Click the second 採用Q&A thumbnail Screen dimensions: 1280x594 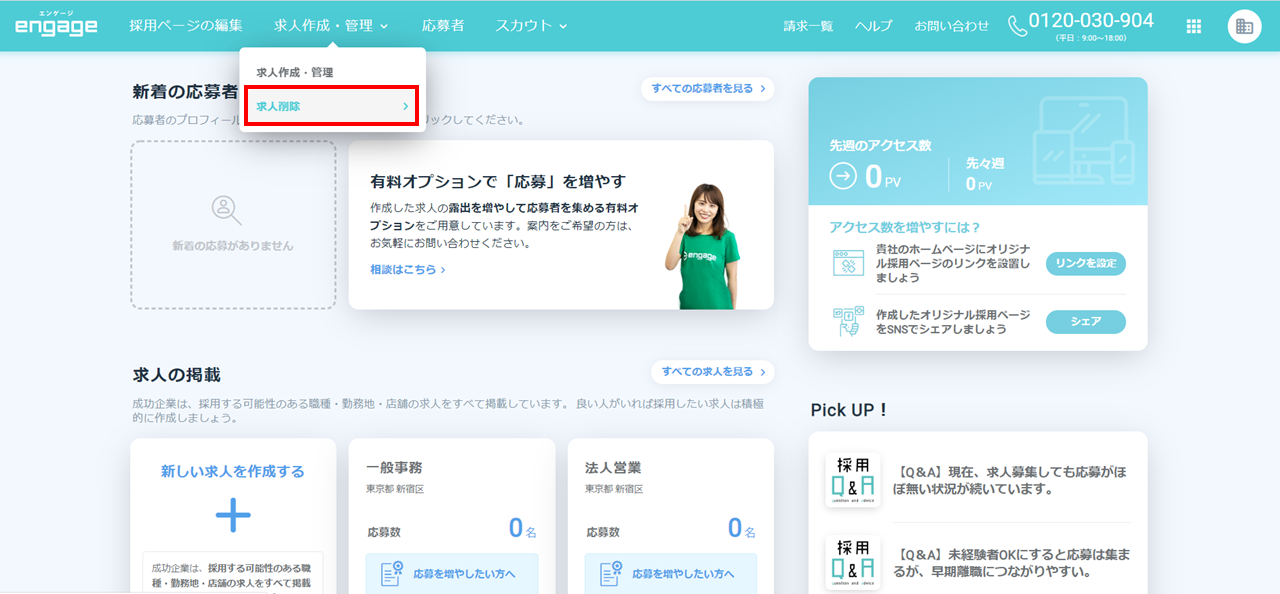coord(852,562)
